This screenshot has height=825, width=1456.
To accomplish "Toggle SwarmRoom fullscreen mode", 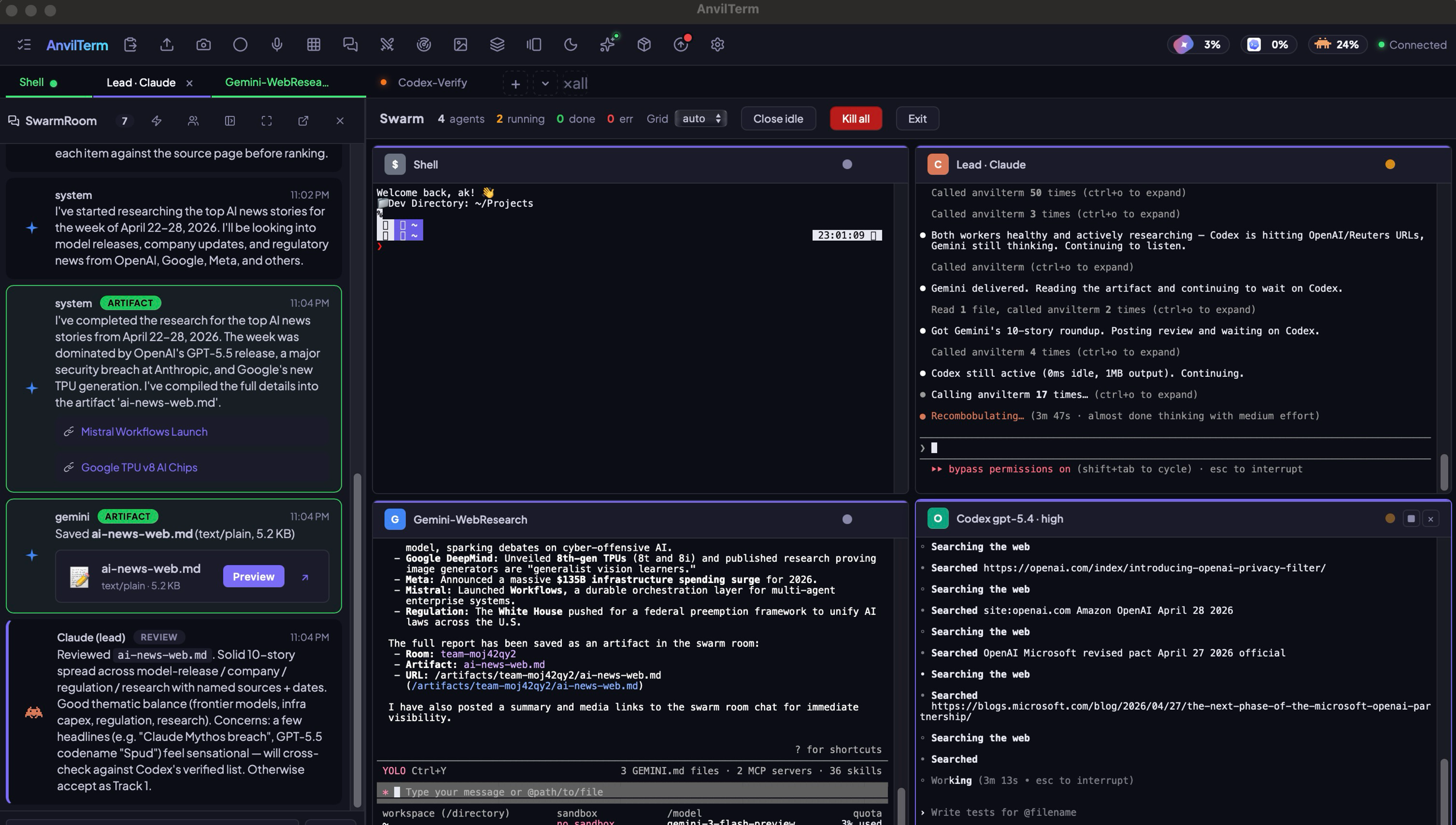I will click(x=266, y=121).
